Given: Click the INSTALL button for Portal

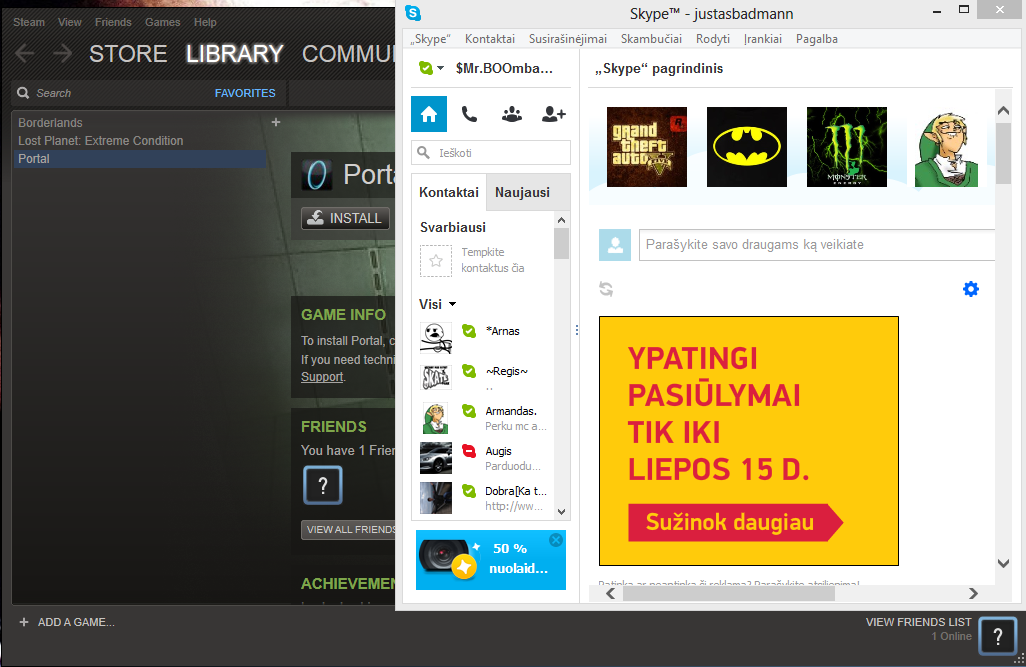Looking at the screenshot, I should (x=345, y=218).
